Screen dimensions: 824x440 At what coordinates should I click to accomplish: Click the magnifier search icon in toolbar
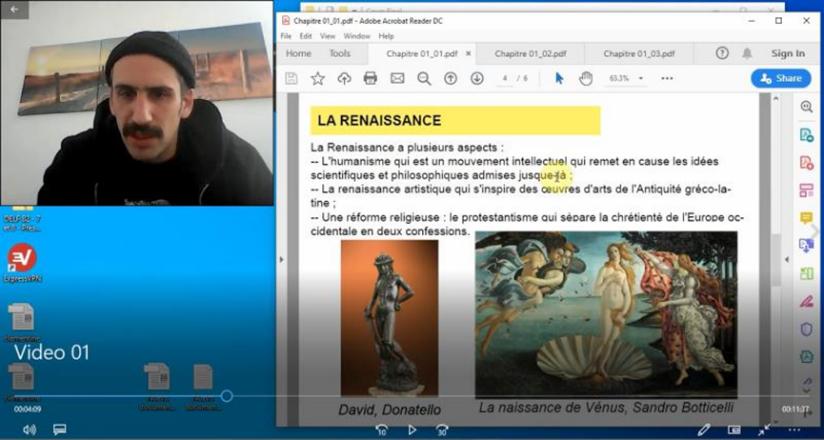tap(424, 78)
